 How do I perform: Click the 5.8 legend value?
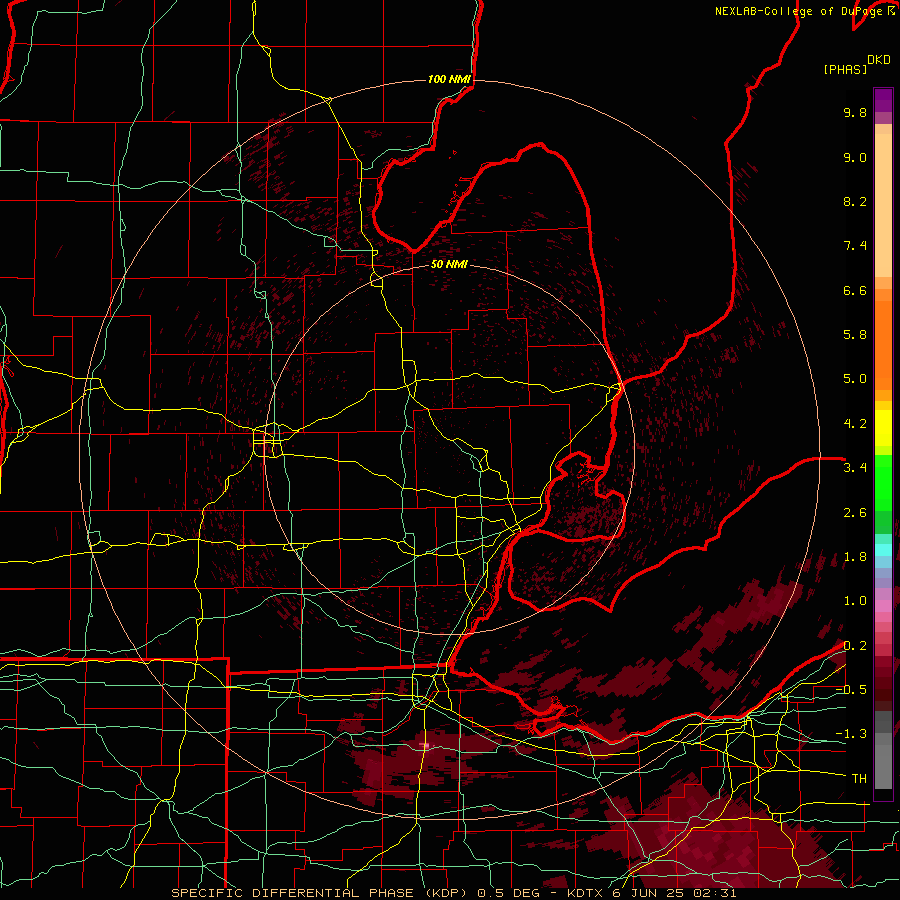[855, 335]
